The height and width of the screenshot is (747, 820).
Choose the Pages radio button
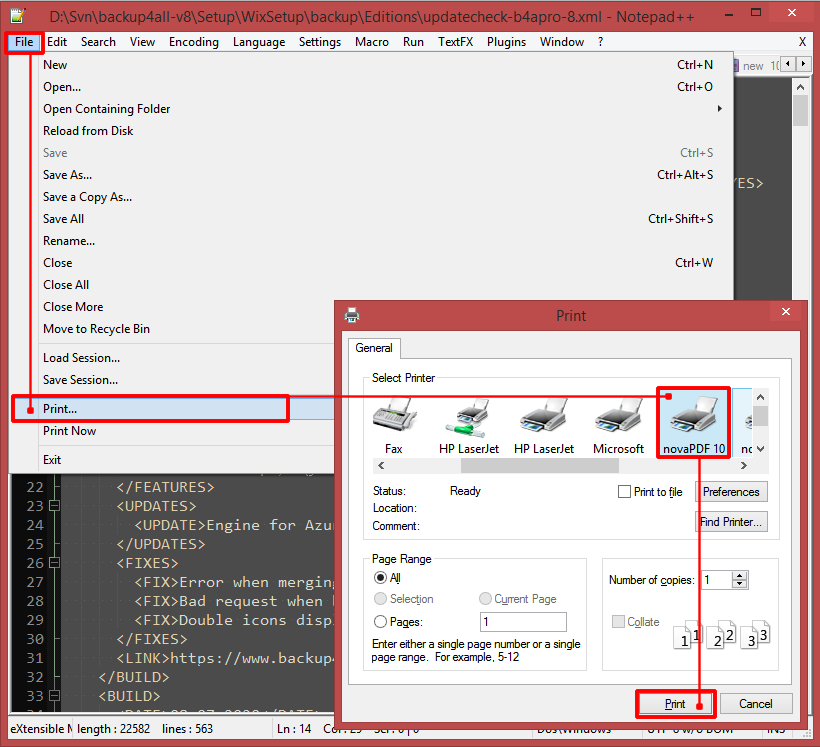[380, 622]
